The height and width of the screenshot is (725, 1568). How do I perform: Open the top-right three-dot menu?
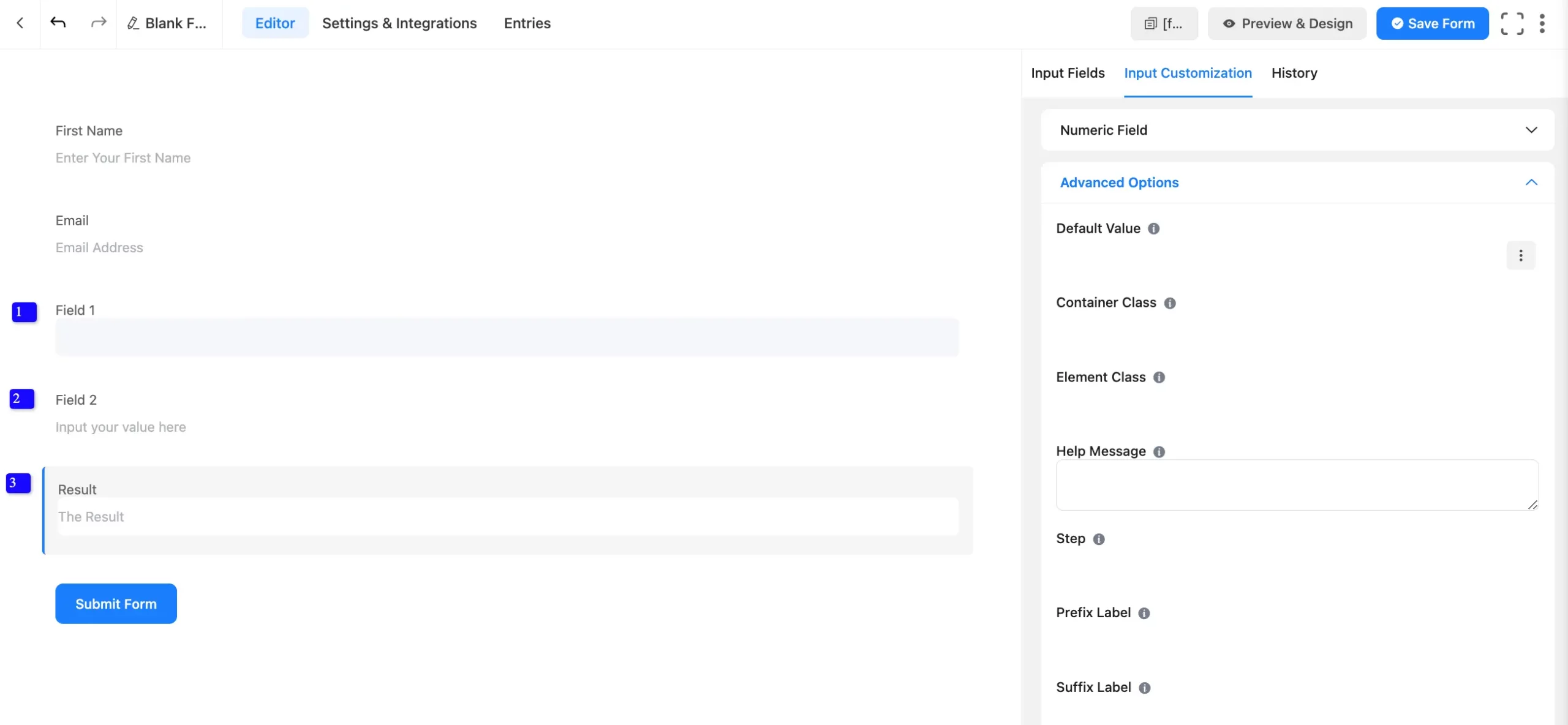click(x=1542, y=23)
